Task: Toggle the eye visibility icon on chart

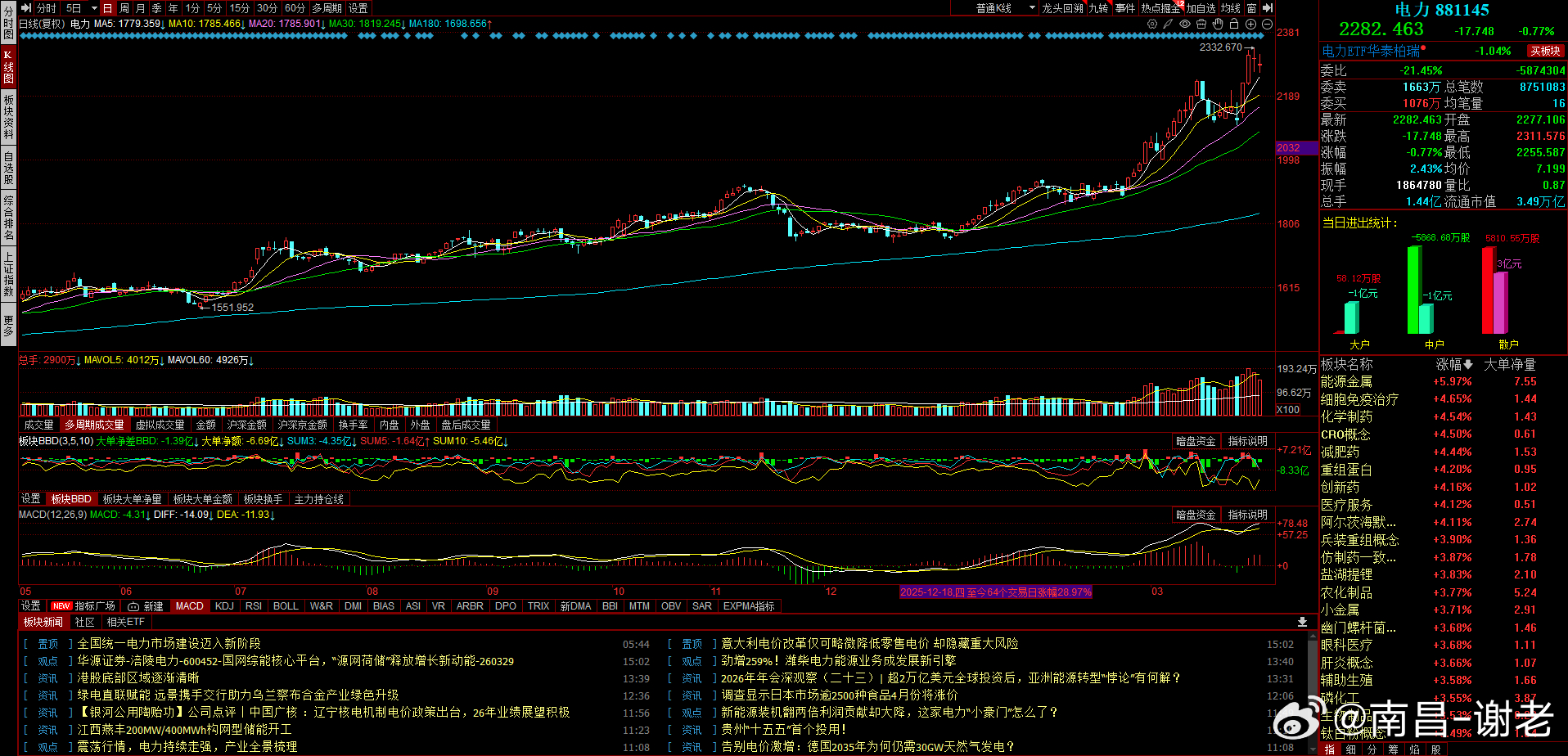Action: click(x=1185, y=24)
